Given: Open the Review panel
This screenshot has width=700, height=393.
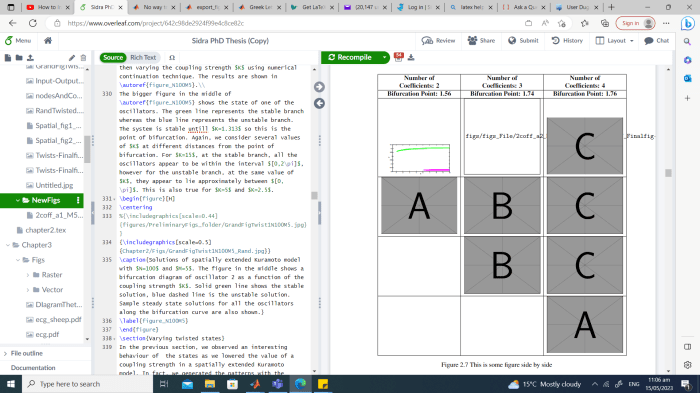Looking at the screenshot, I should pyautogui.click(x=438, y=41).
